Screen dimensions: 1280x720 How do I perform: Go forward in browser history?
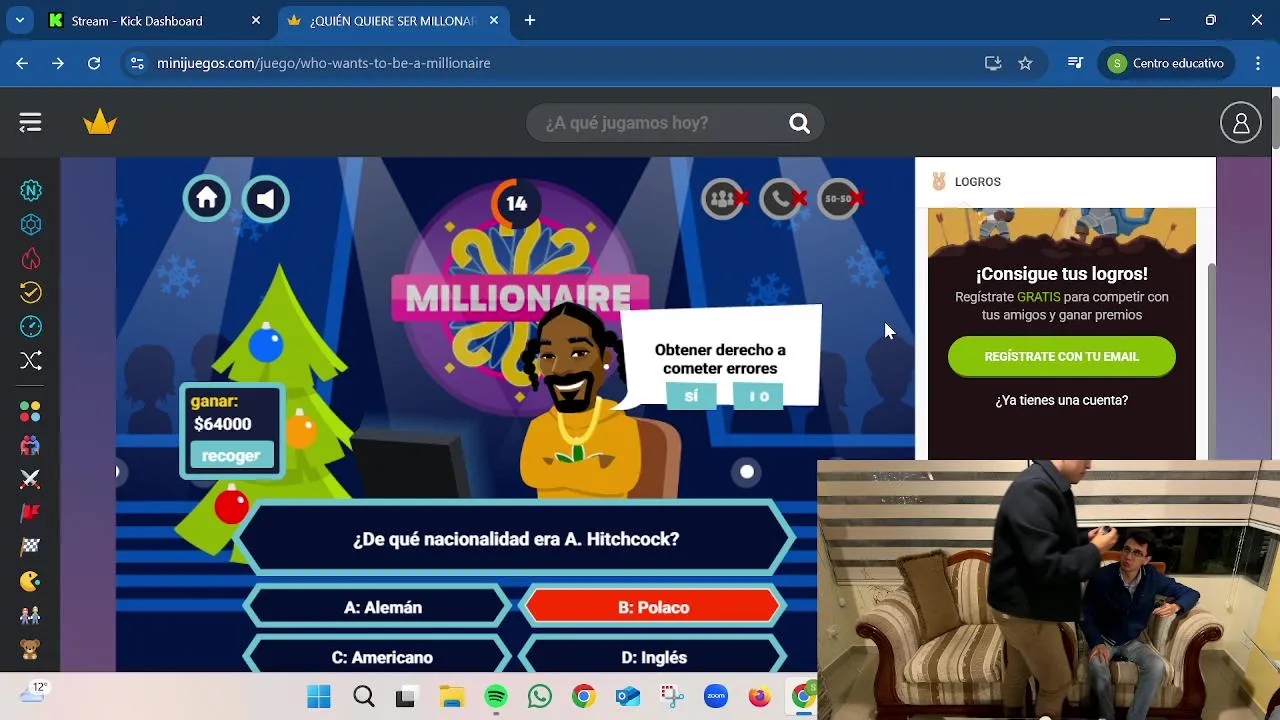[58, 63]
